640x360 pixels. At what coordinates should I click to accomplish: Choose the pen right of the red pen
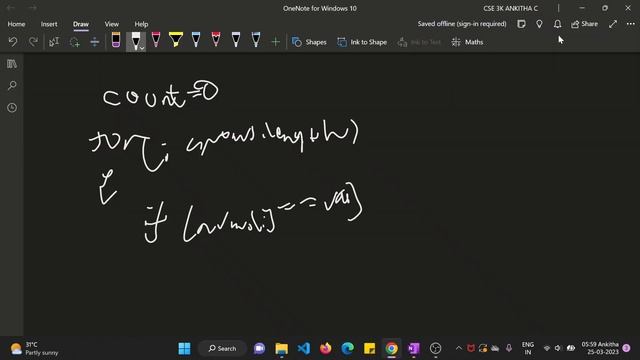236,40
